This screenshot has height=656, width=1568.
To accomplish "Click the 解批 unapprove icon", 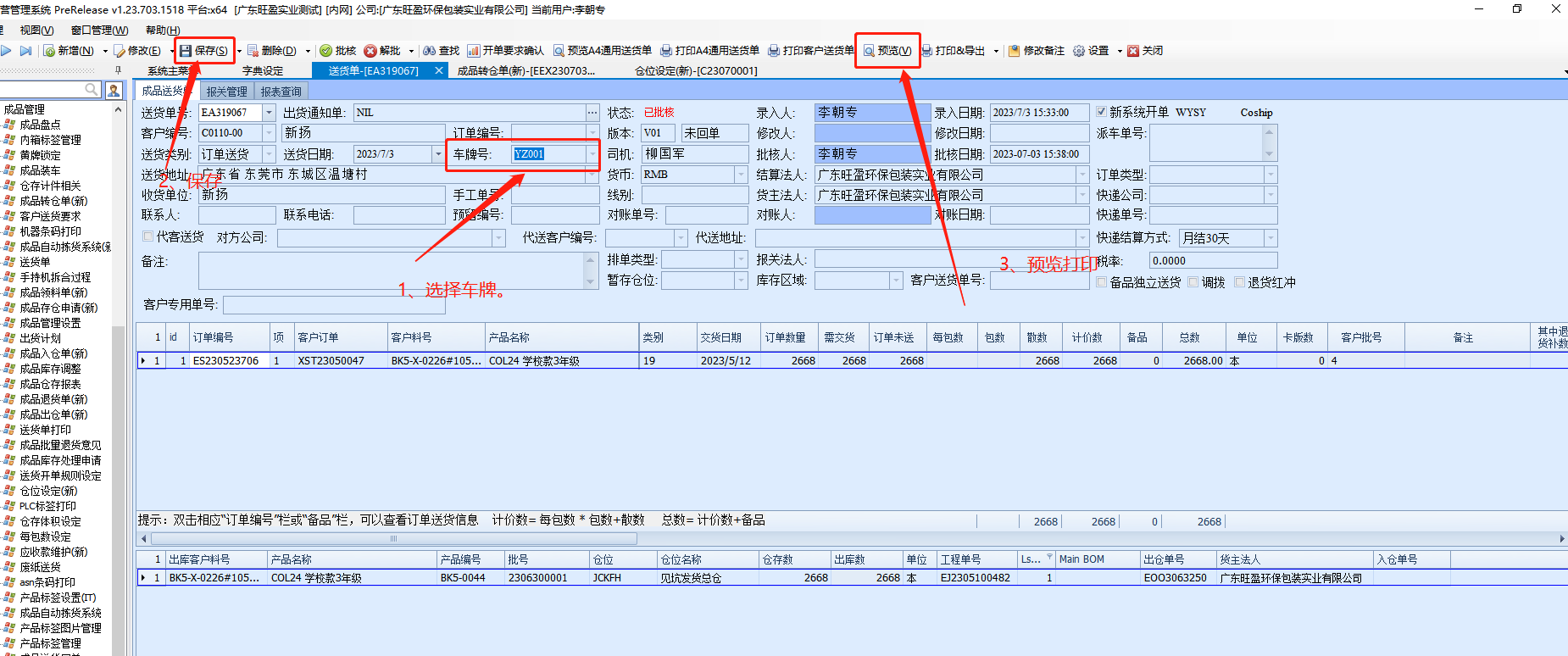I will pyautogui.click(x=370, y=51).
